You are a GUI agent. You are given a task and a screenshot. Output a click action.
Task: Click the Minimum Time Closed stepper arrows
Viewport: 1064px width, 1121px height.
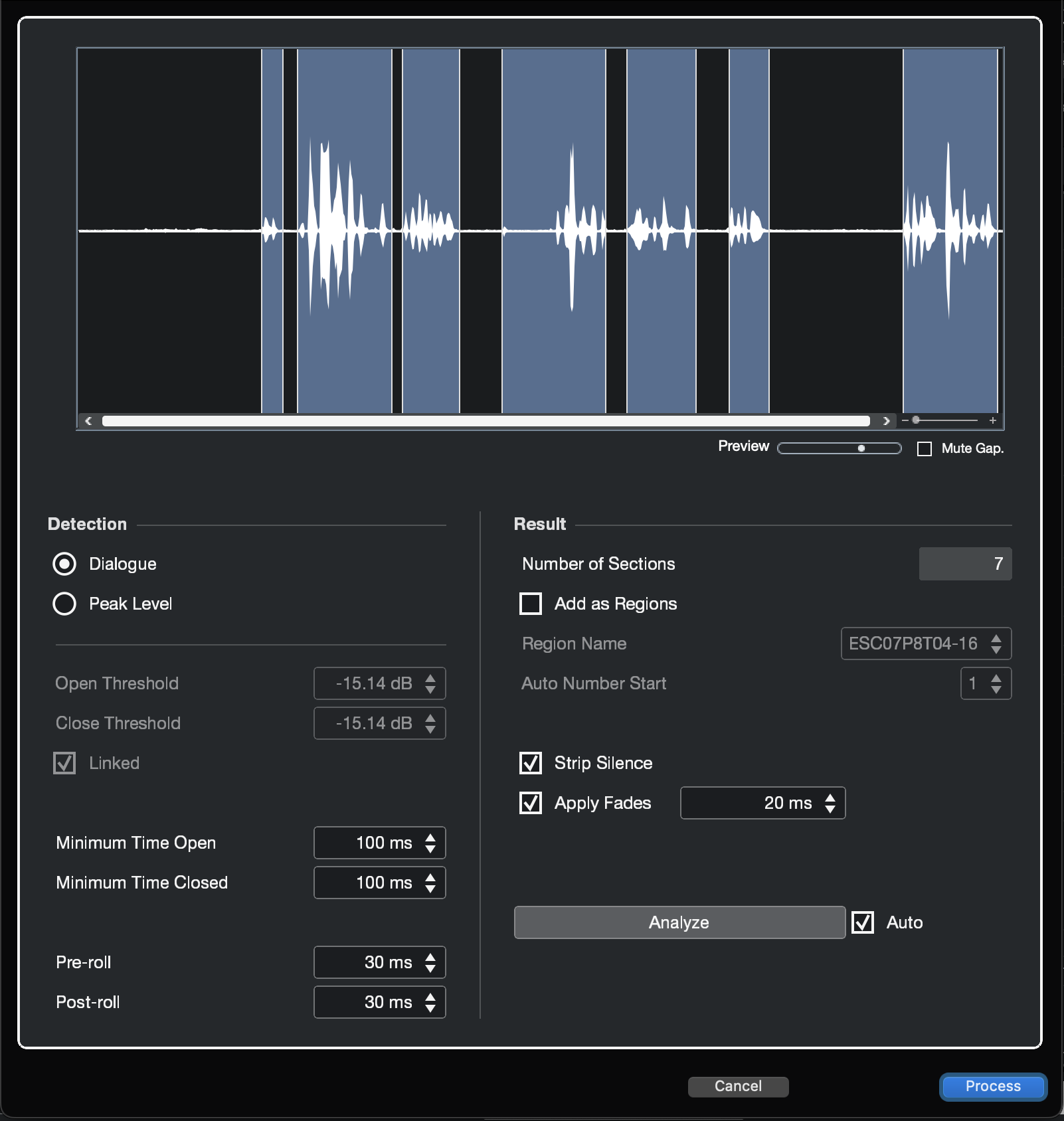click(430, 883)
